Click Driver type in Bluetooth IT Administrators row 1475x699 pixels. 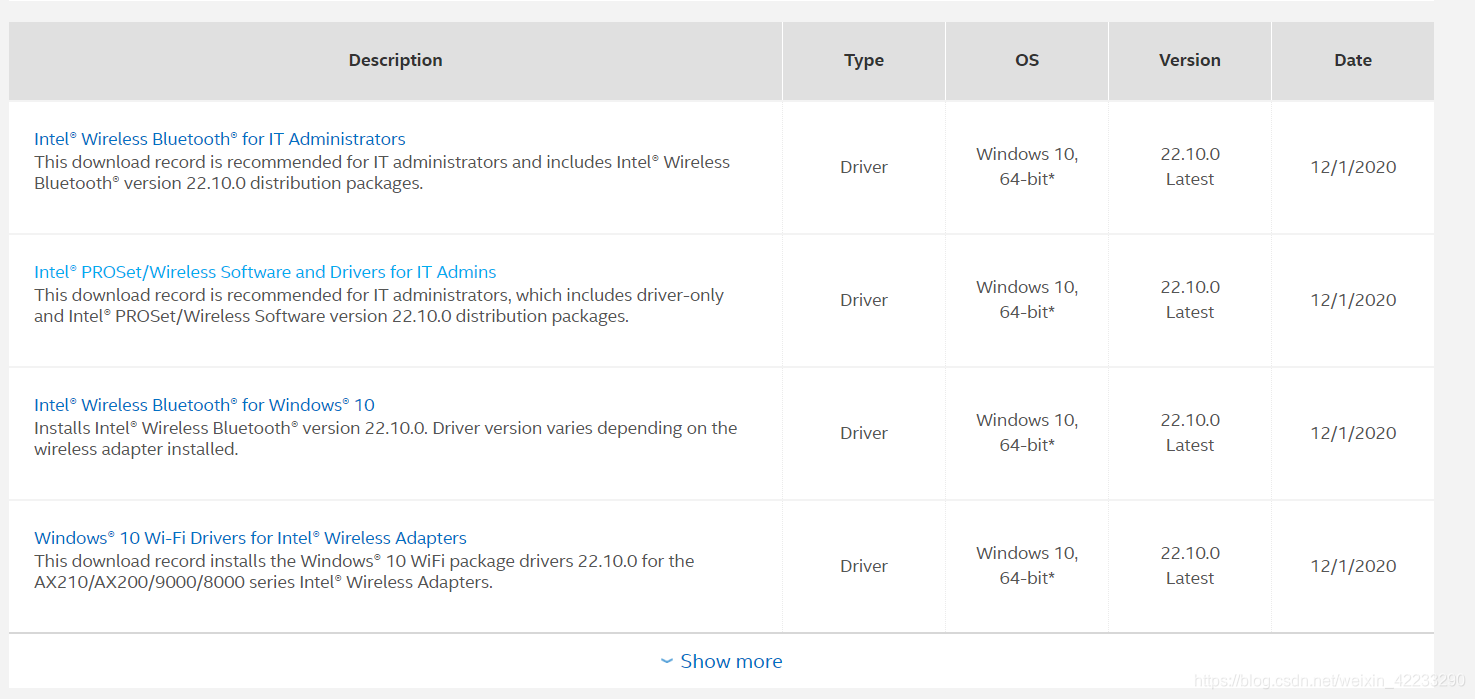click(864, 167)
